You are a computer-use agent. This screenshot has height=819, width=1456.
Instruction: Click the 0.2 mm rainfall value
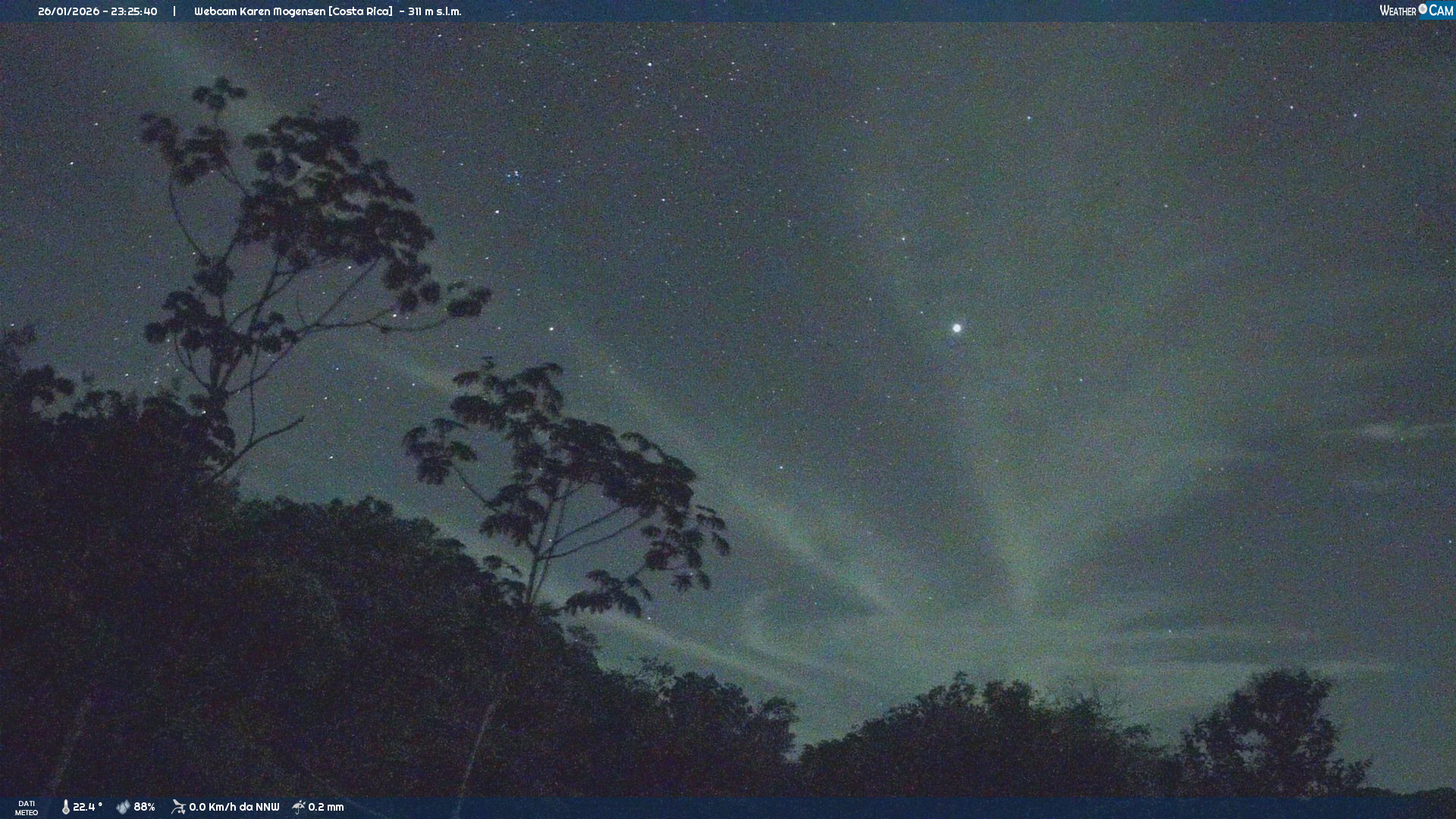pos(325,807)
